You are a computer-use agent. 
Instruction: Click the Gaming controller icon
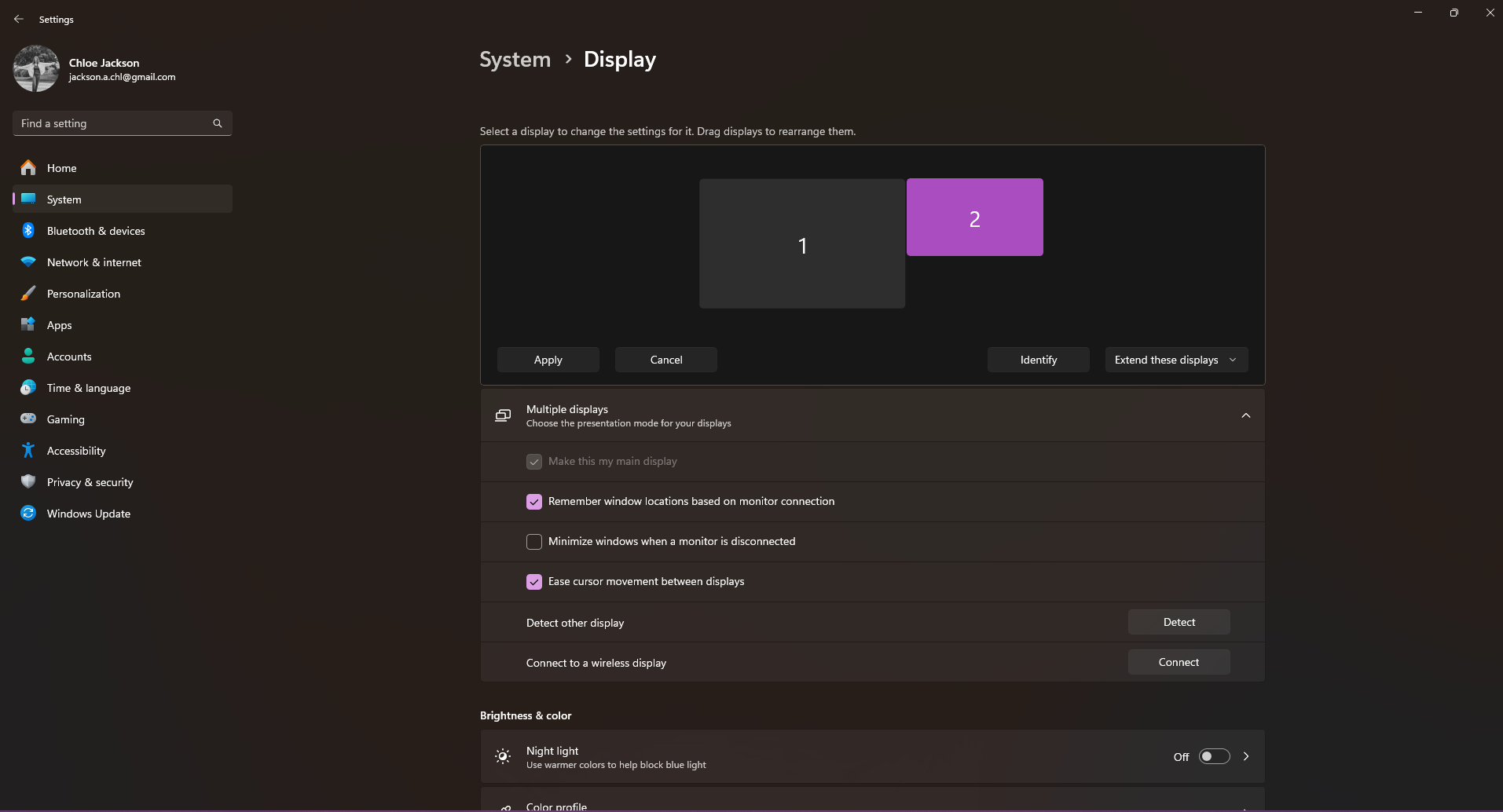pyautogui.click(x=28, y=419)
